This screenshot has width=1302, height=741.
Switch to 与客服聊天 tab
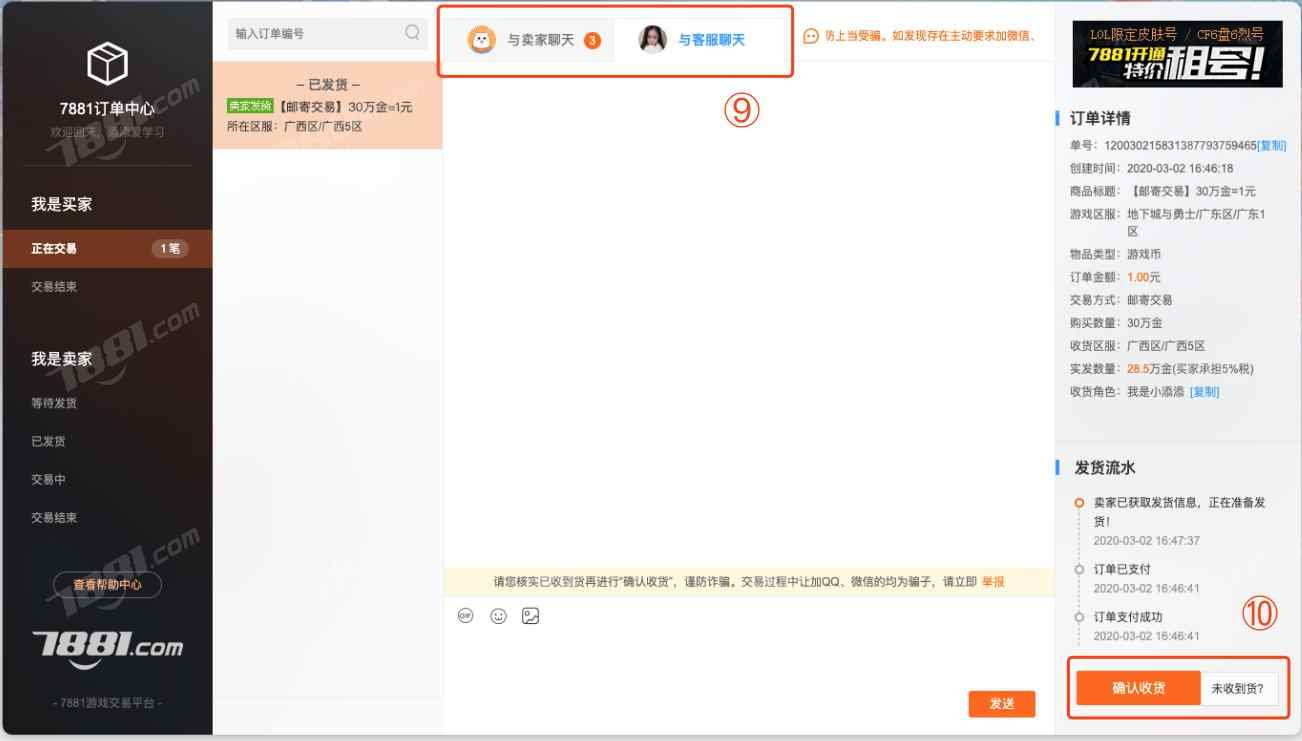click(x=700, y=41)
